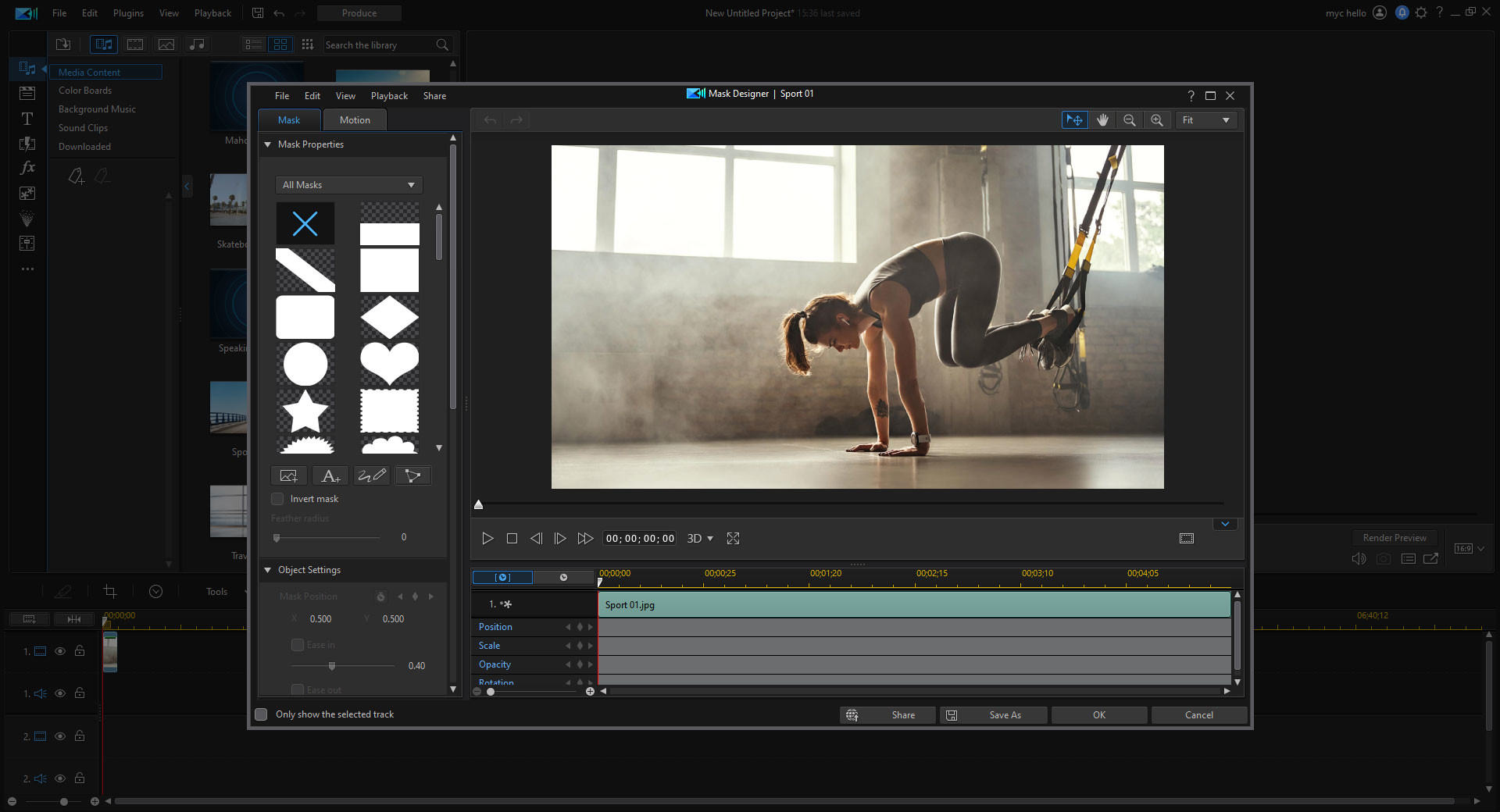Check Only show the selected track
The width and height of the screenshot is (1500, 812).
click(261, 714)
